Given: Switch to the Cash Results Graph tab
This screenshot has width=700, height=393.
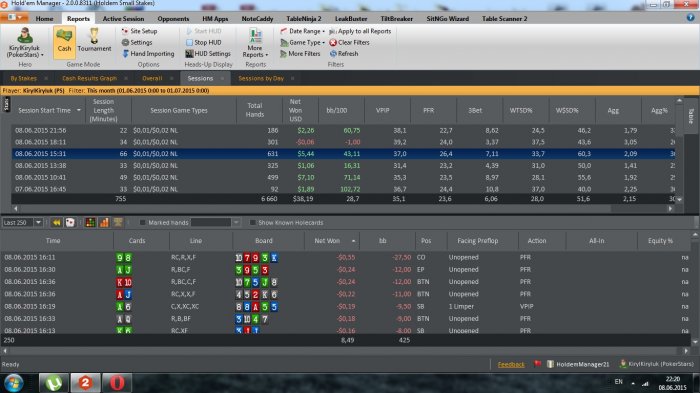Looking at the screenshot, I should pyautogui.click(x=89, y=78).
